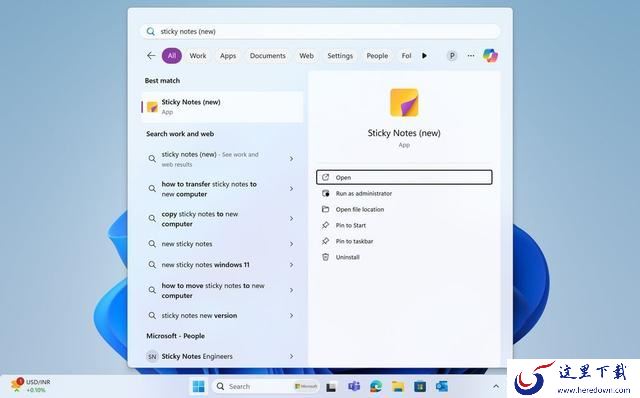
Task: Click magnifier icon in search box
Action: click(151, 31)
